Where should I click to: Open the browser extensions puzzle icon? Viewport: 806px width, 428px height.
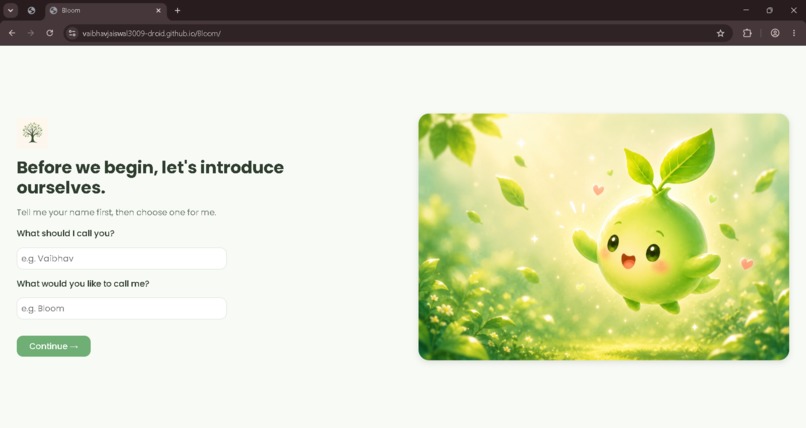tap(747, 33)
